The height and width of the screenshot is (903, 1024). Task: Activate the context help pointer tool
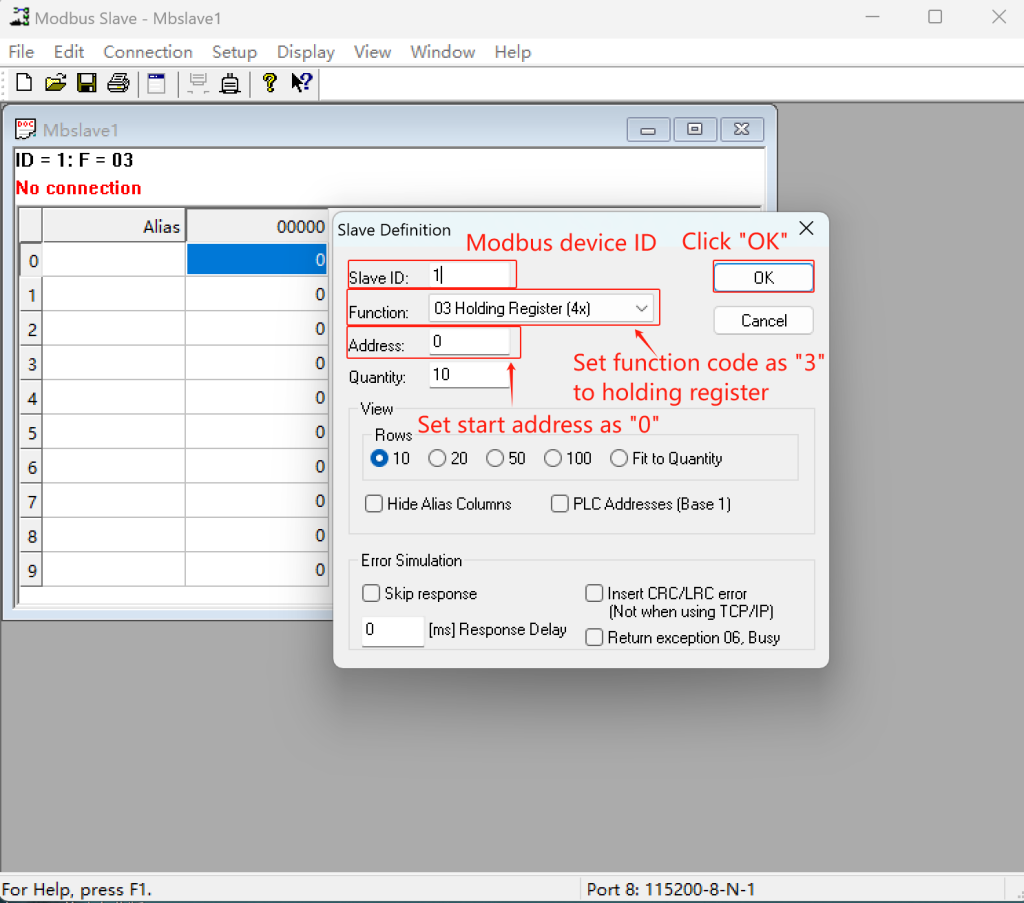click(300, 83)
